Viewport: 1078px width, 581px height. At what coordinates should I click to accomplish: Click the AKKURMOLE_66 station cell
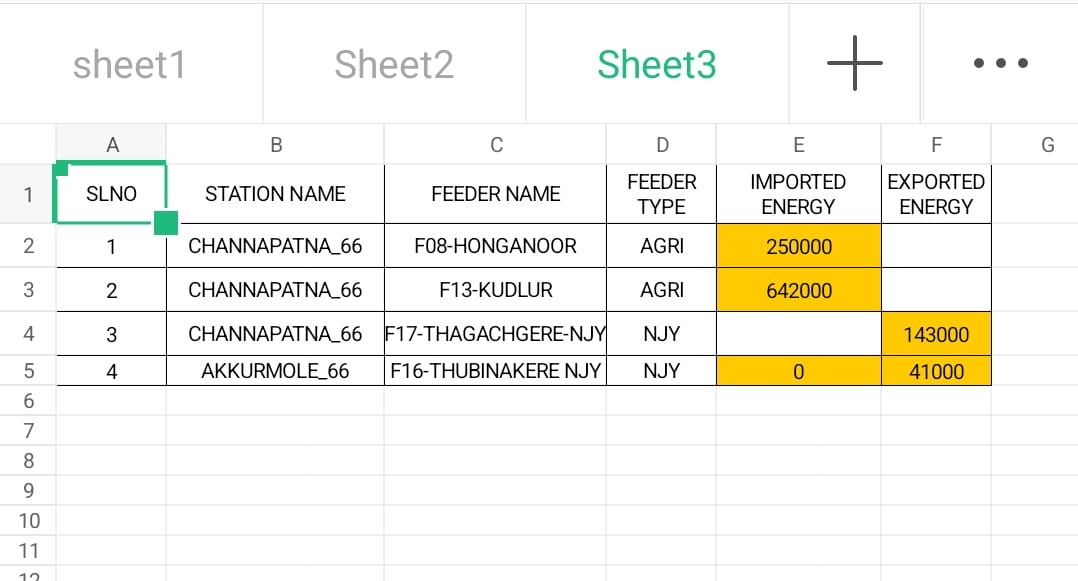click(275, 371)
